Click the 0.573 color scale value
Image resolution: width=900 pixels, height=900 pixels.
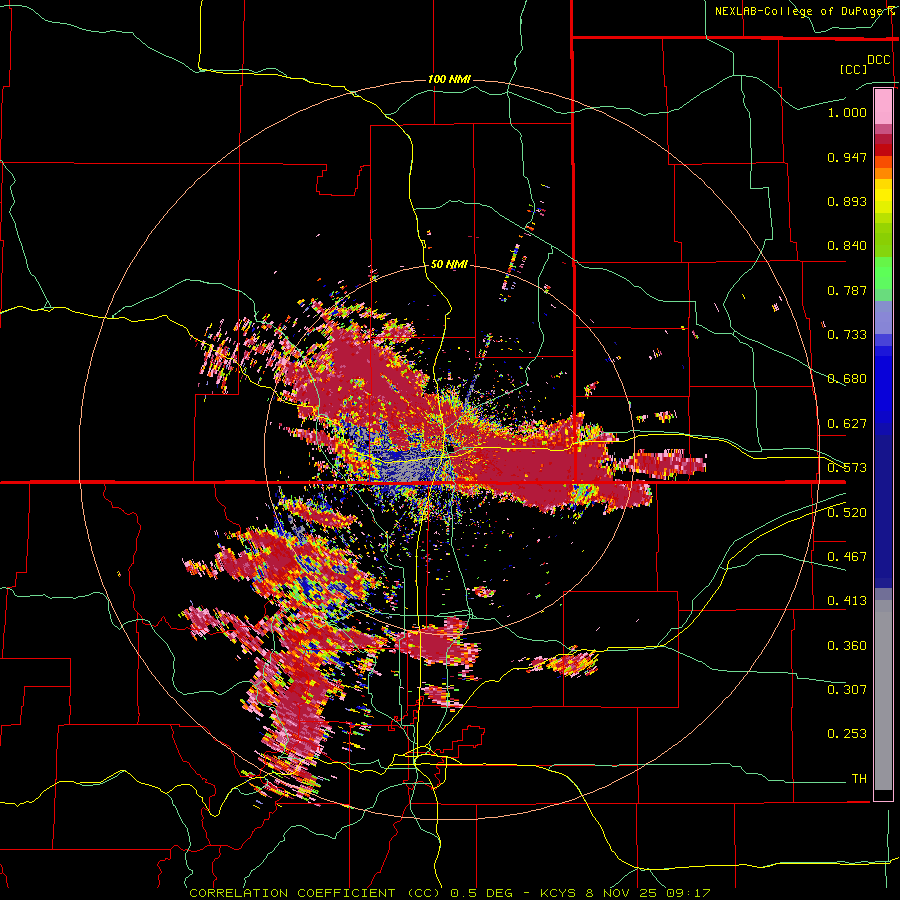[x=847, y=468]
